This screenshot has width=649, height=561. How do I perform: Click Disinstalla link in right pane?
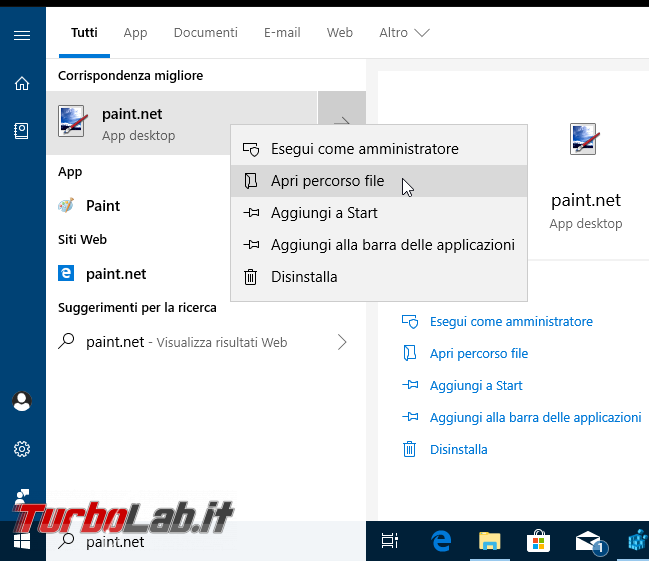click(x=459, y=449)
